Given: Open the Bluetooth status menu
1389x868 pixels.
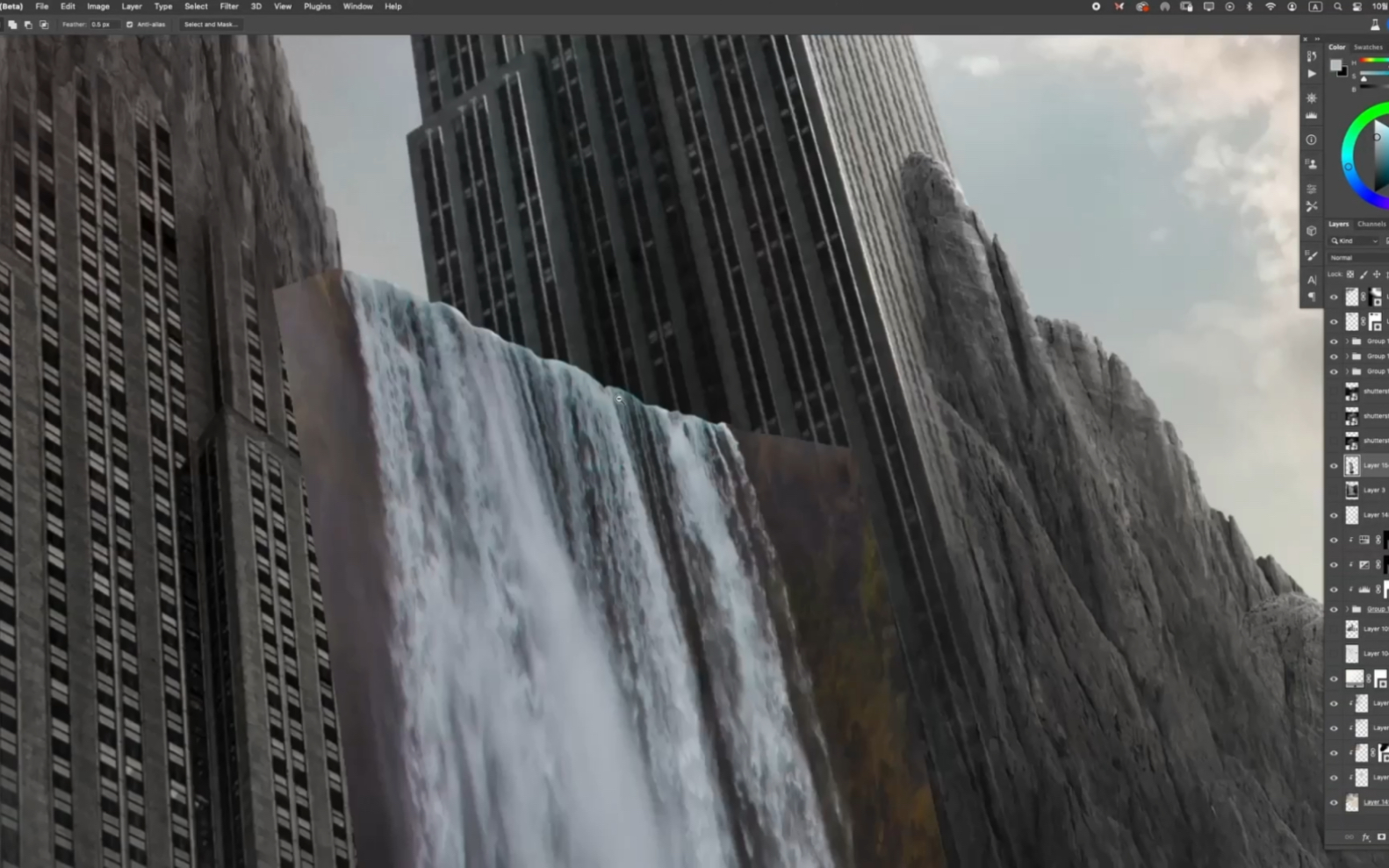Looking at the screenshot, I should (x=1249, y=6).
